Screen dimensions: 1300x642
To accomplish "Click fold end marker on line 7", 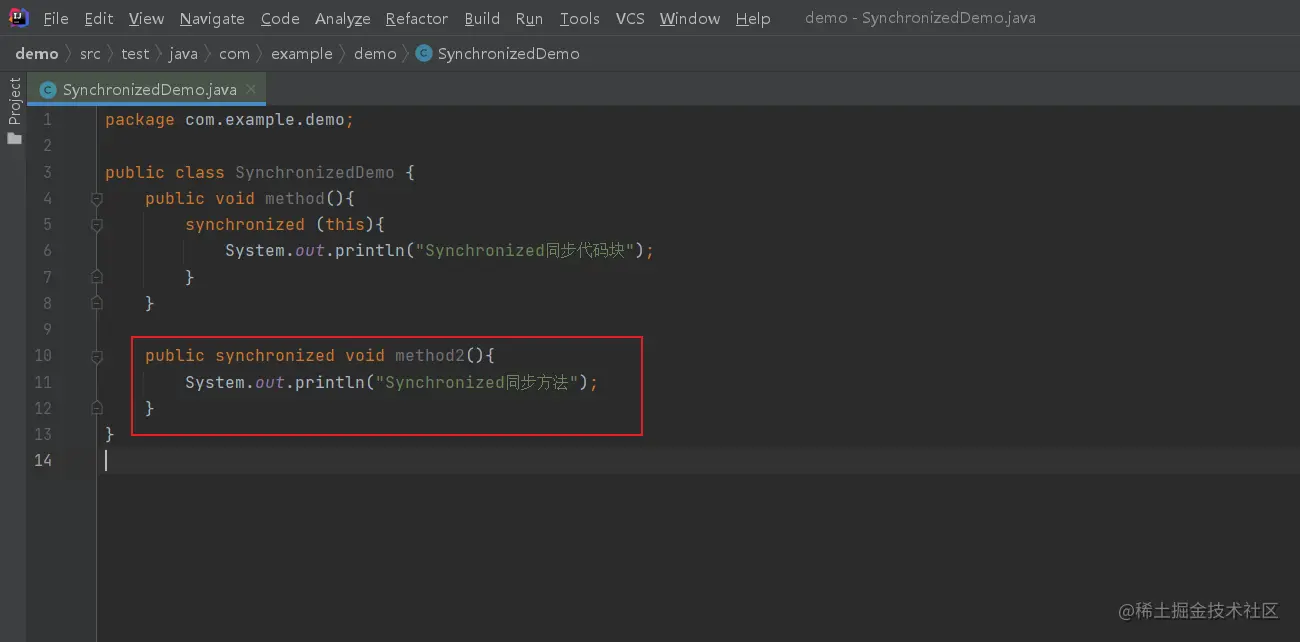I will coord(97,276).
